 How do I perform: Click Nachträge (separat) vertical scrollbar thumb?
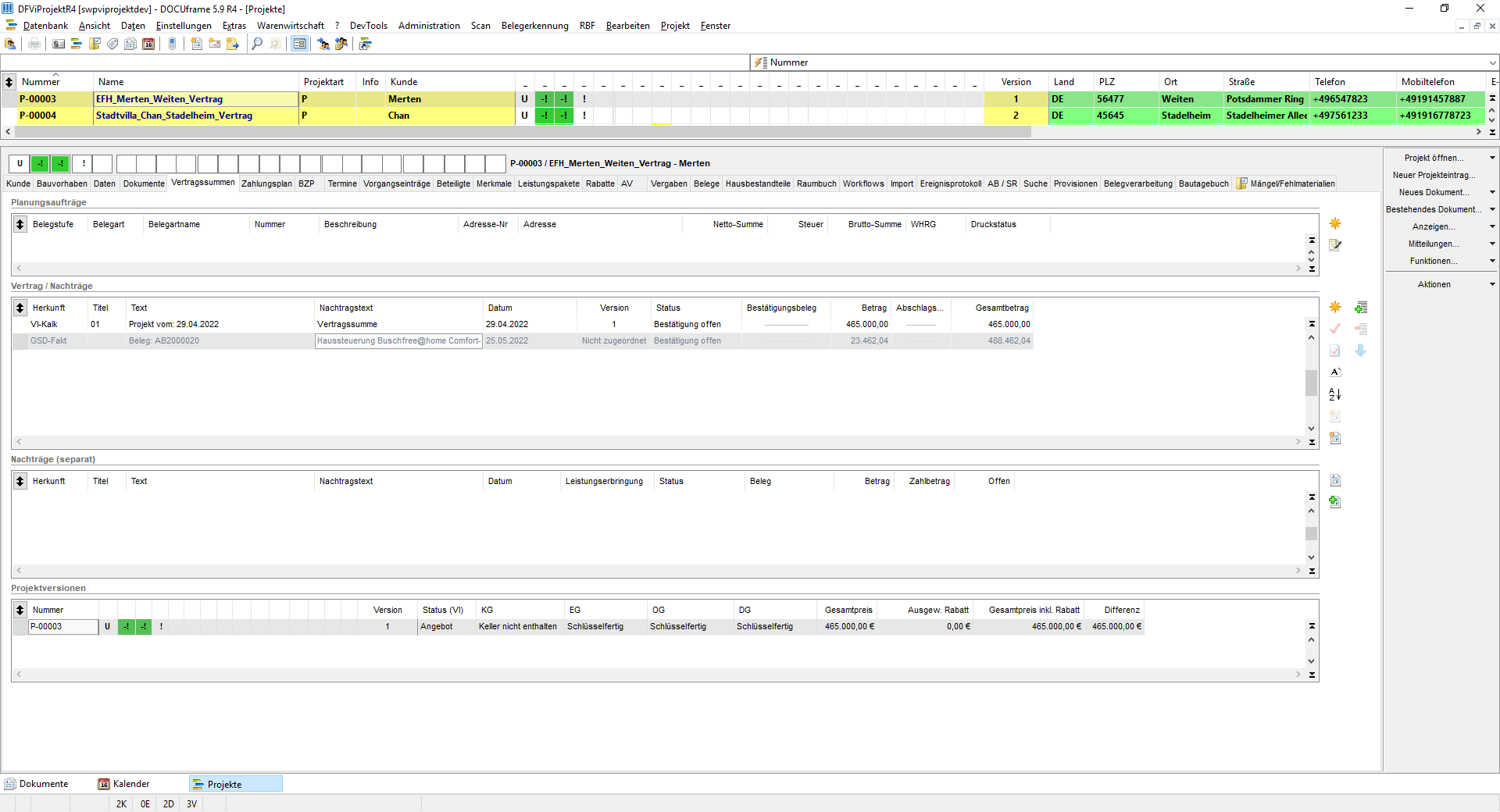(1312, 534)
